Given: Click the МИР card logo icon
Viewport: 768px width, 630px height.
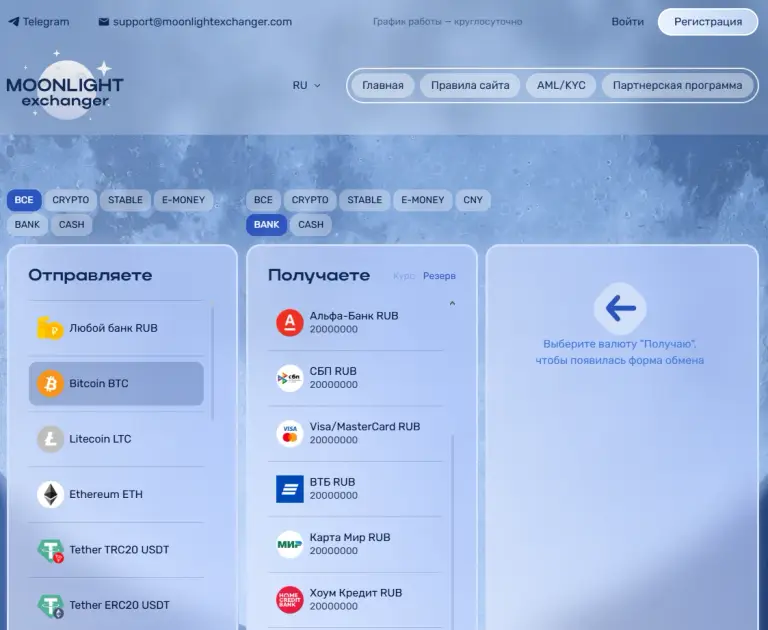Looking at the screenshot, I should 289,544.
